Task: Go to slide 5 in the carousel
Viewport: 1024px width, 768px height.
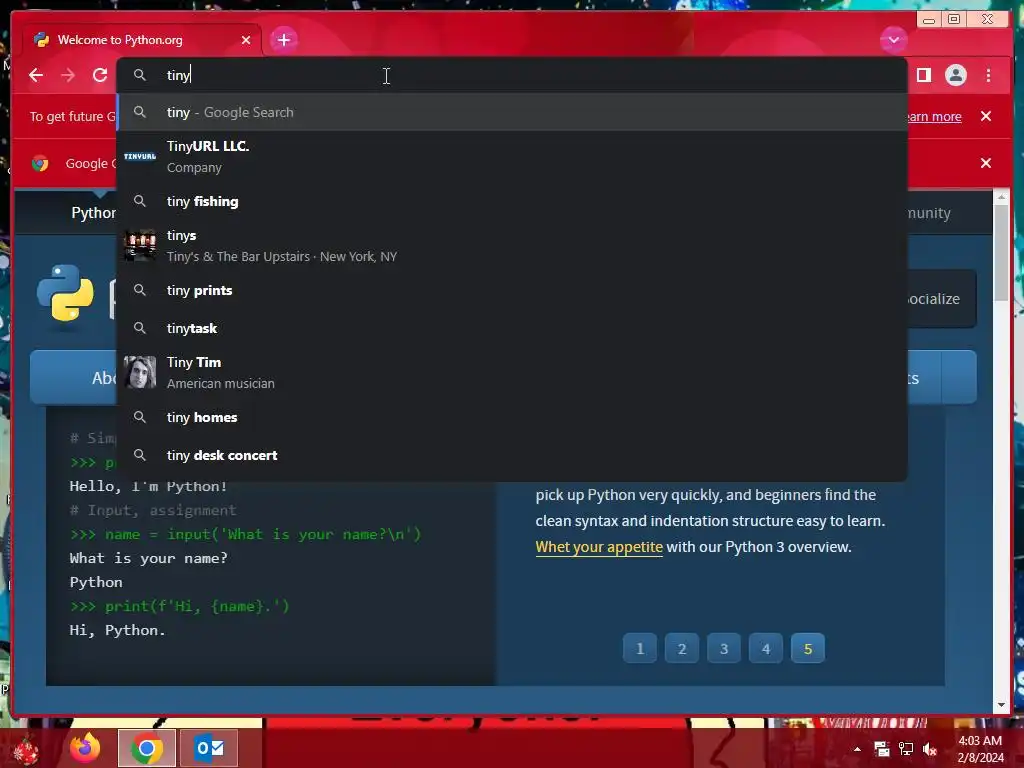Action: (808, 648)
